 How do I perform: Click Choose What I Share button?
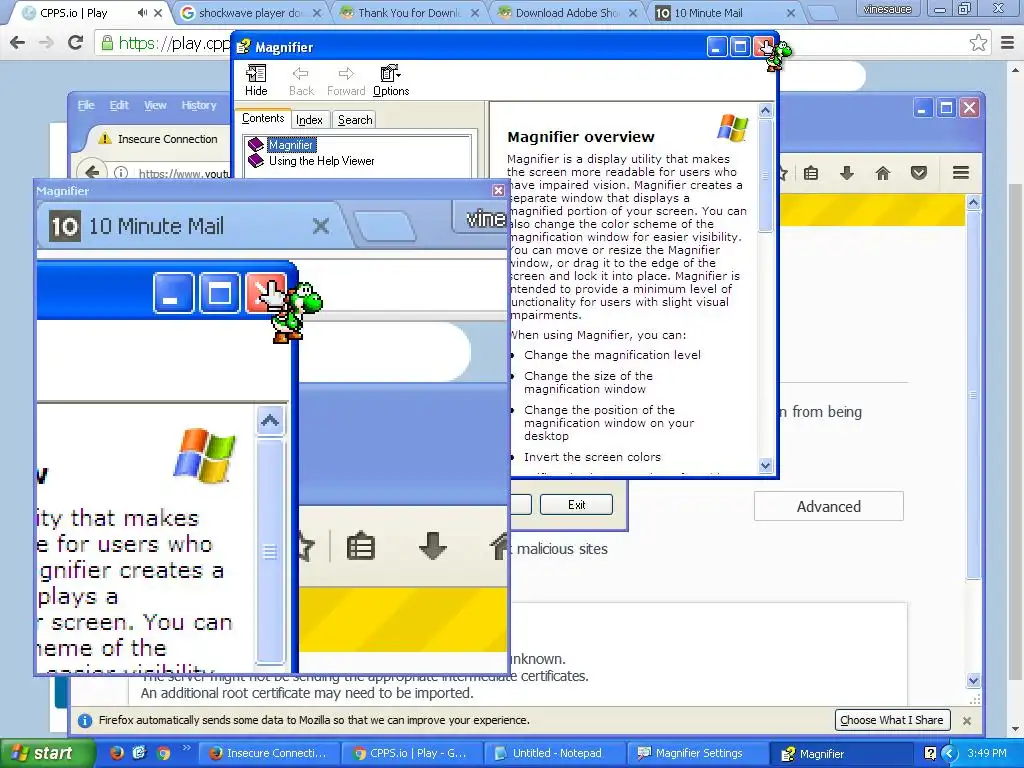tap(891, 720)
